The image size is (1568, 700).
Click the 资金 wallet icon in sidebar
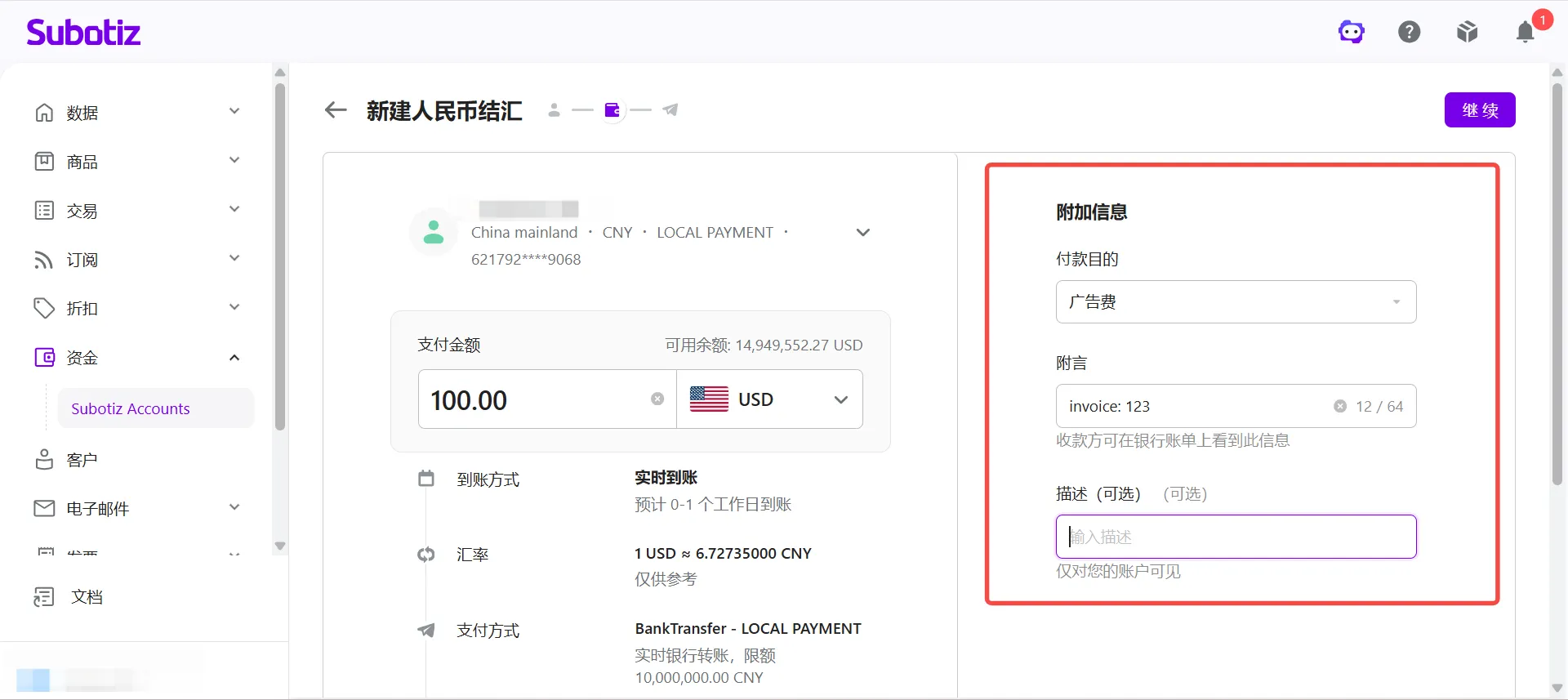pos(44,357)
